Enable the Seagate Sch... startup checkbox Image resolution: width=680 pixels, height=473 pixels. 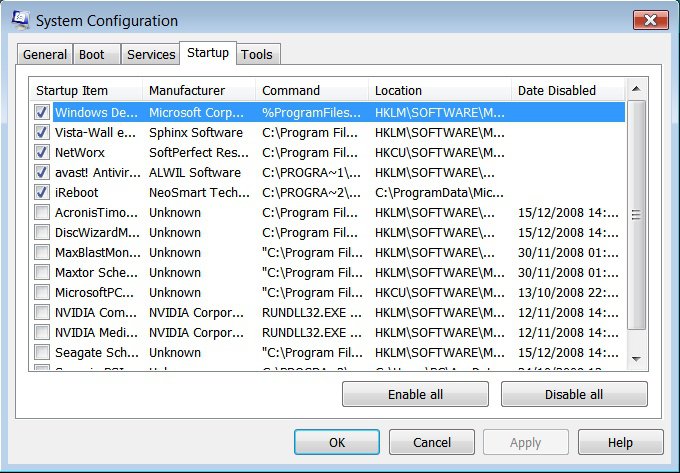pos(42,352)
